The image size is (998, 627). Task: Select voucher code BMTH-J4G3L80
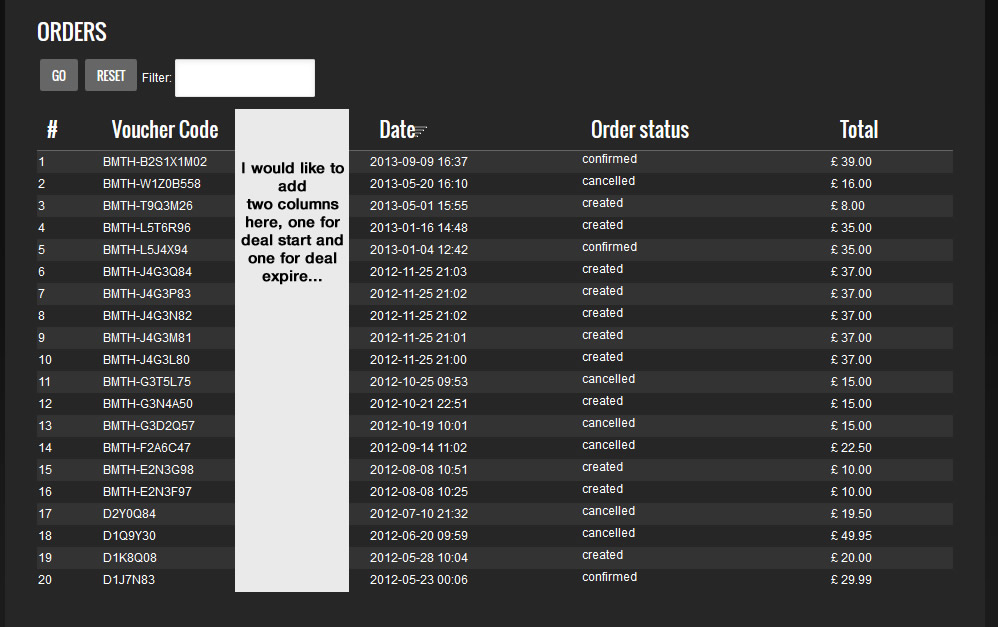146,360
